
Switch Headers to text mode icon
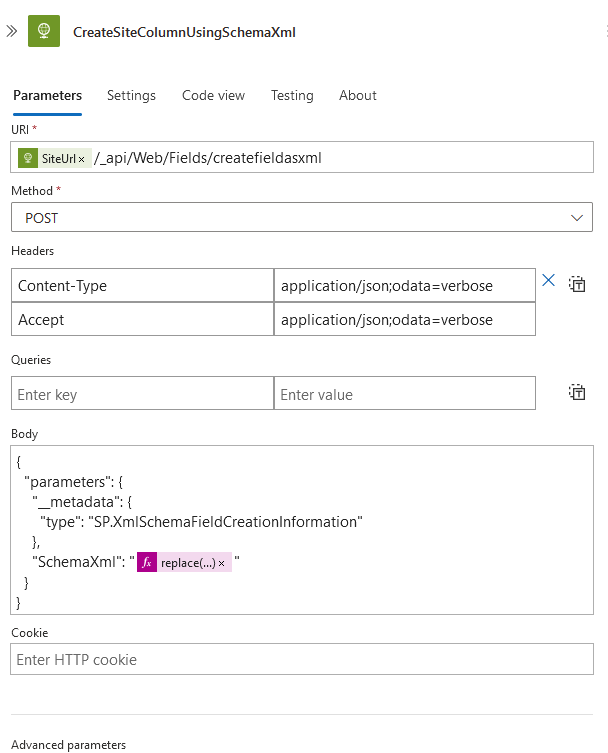pyautogui.click(x=577, y=284)
